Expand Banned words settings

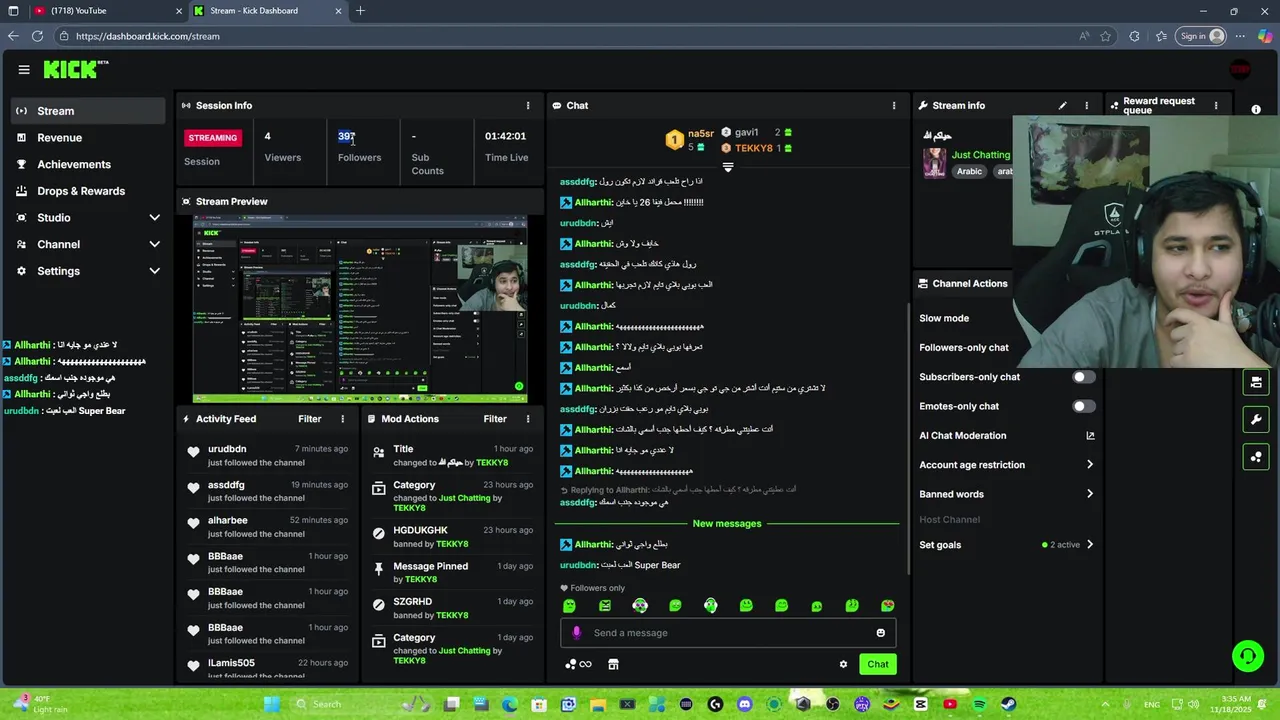point(1090,494)
